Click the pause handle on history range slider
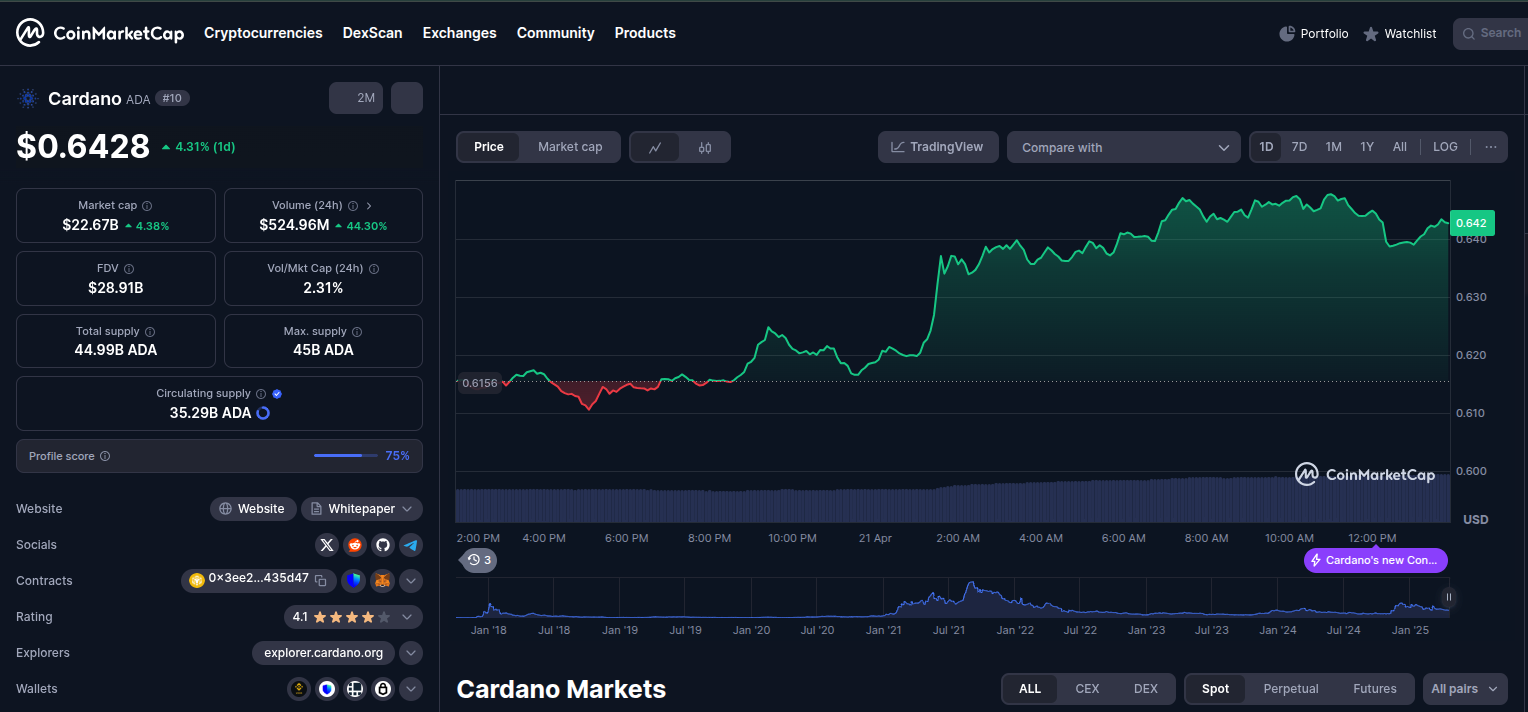The image size is (1528, 712). pos(1448,597)
